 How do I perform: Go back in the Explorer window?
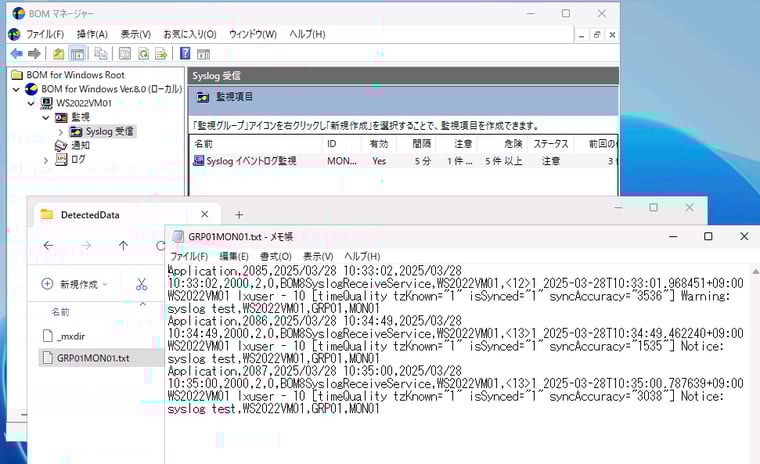point(48,246)
